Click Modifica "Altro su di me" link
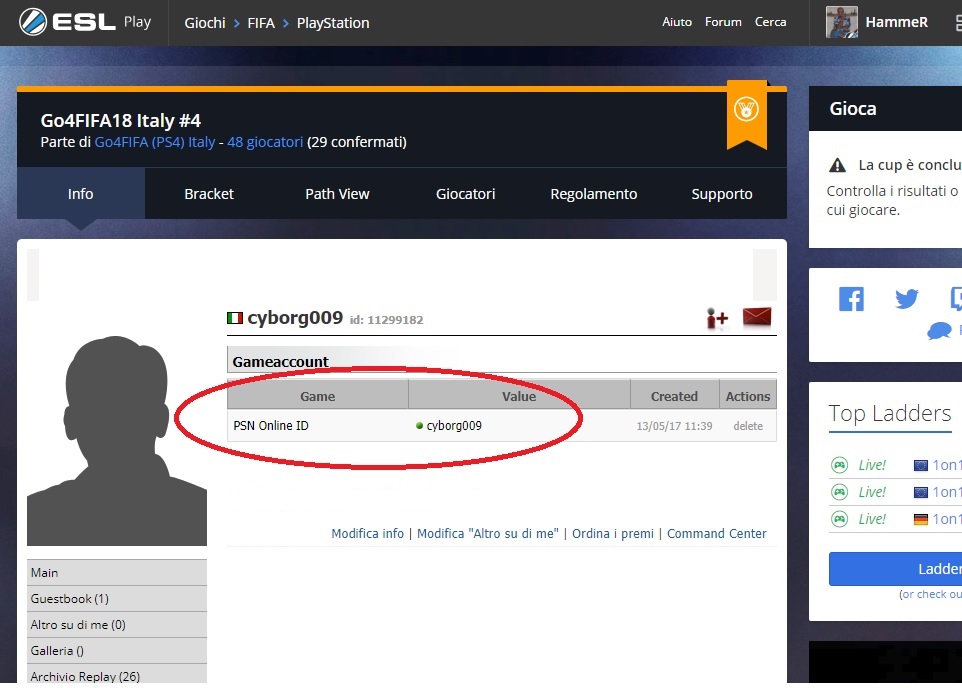This screenshot has width=962, height=688. pos(488,534)
